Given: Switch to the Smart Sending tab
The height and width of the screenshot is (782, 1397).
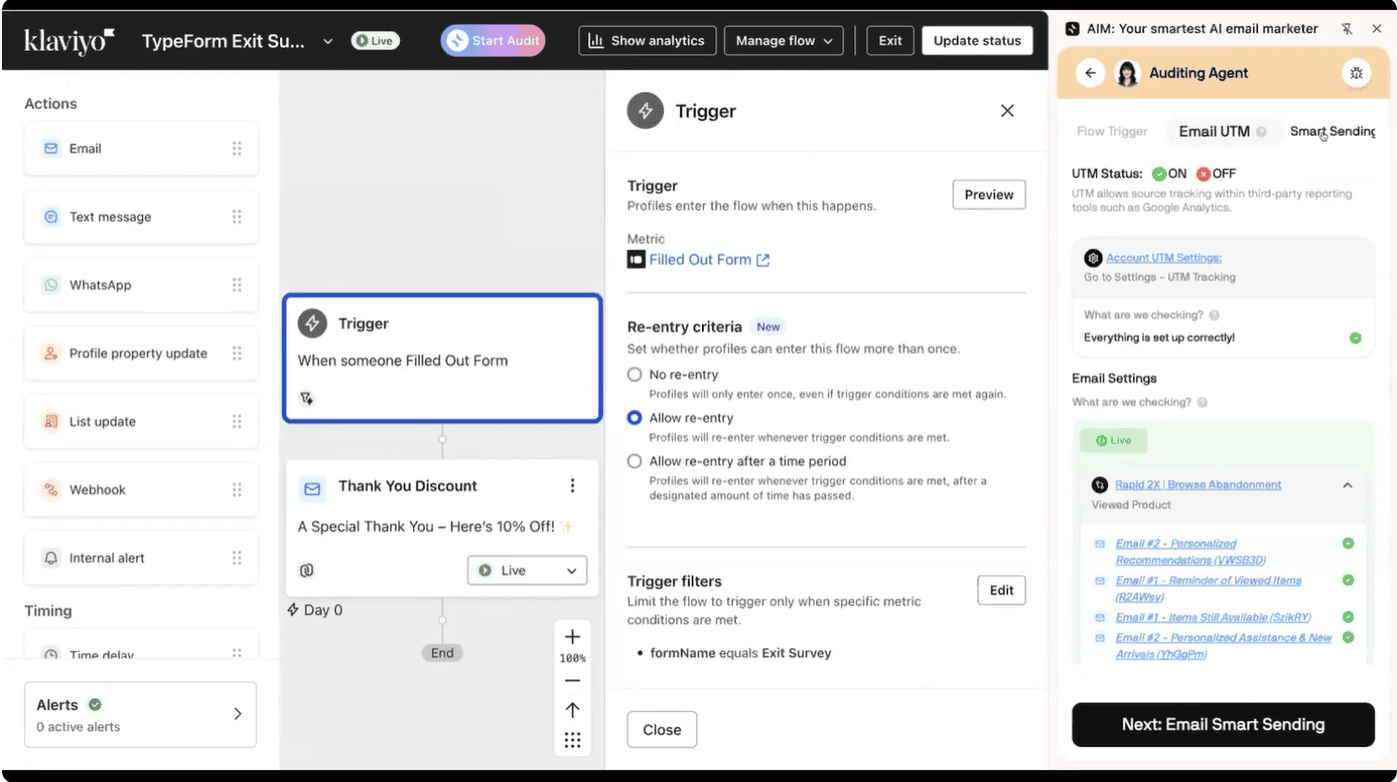Looking at the screenshot, I should tap(1332, 131).
